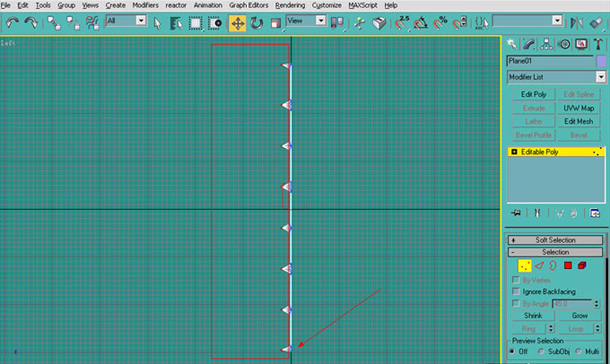
Task: Select the Vertex sub-object level icon
Action: (x=524, y=266)
